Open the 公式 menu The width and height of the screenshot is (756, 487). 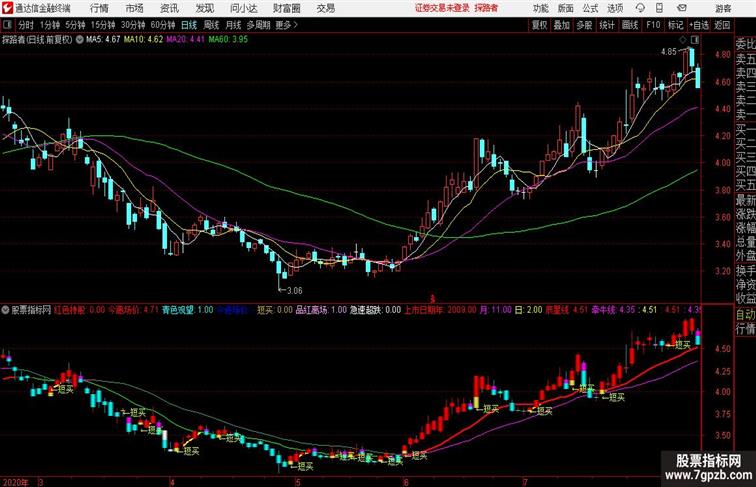590,8
